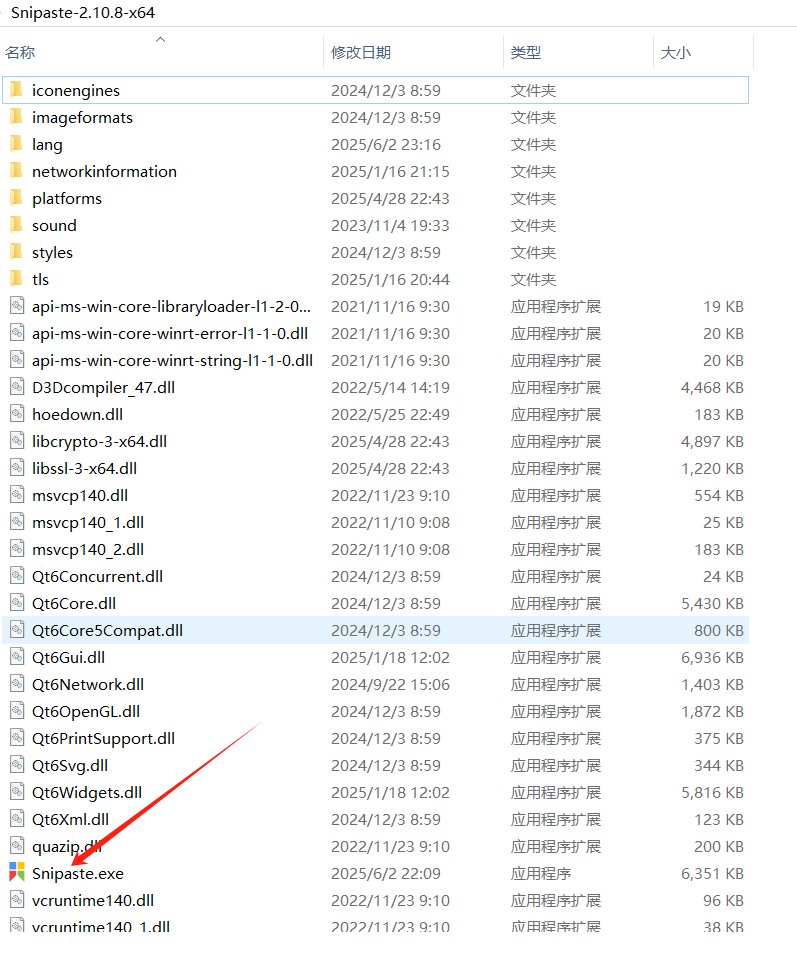This screenshot has width=797, height=956.
Task: Click the libssl-3-x64.dll file icon
Action: click(17, 468)
